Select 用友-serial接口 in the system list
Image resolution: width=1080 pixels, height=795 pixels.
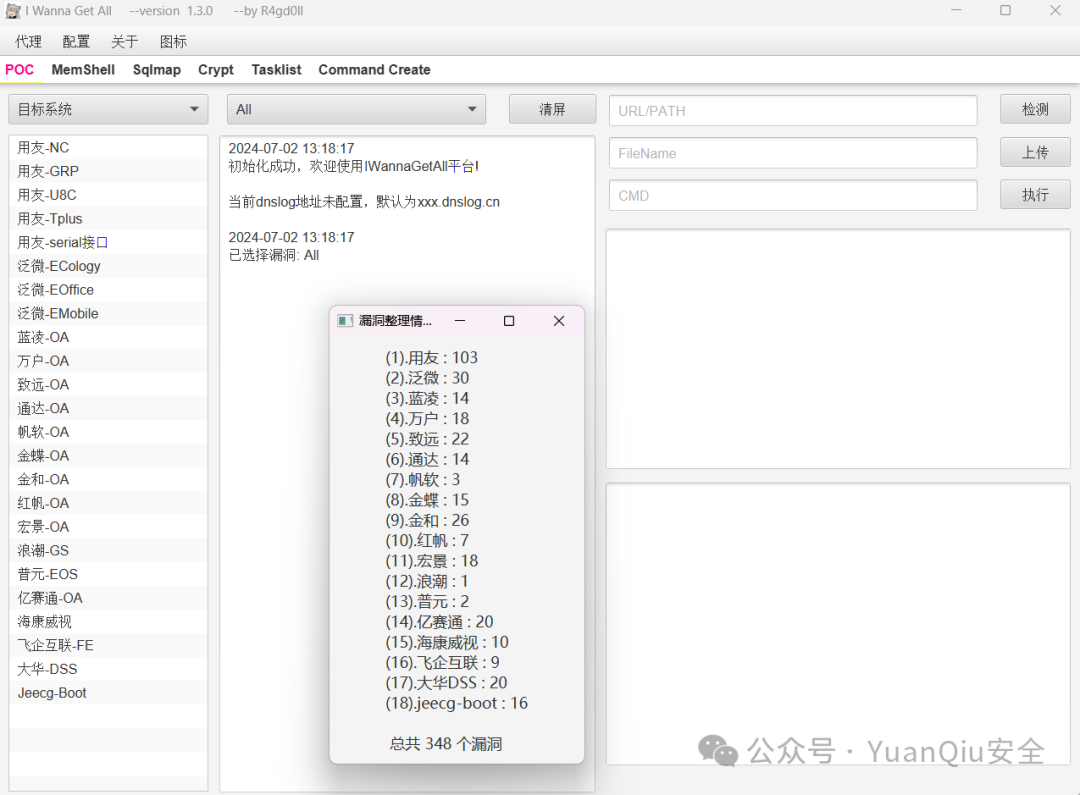click(x=108, y=242)
